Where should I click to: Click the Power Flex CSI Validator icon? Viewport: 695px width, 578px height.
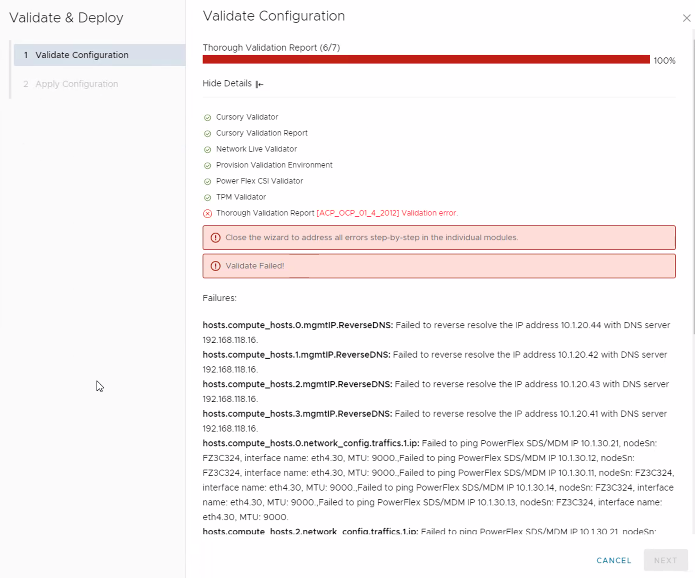[x=207, y=181]
